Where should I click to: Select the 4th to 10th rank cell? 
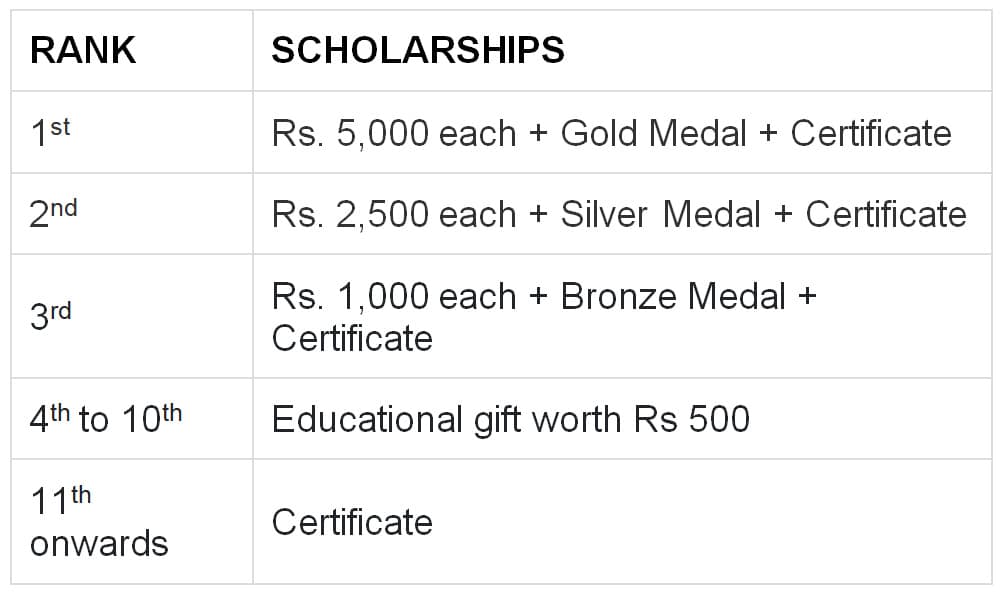pos(132,418)
